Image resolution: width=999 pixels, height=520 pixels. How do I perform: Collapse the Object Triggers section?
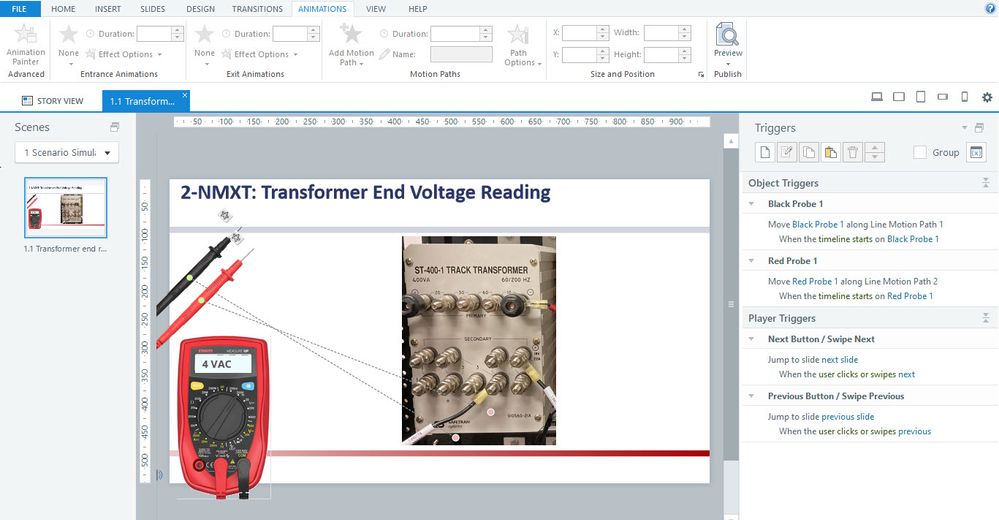click(x=986, y=183)
